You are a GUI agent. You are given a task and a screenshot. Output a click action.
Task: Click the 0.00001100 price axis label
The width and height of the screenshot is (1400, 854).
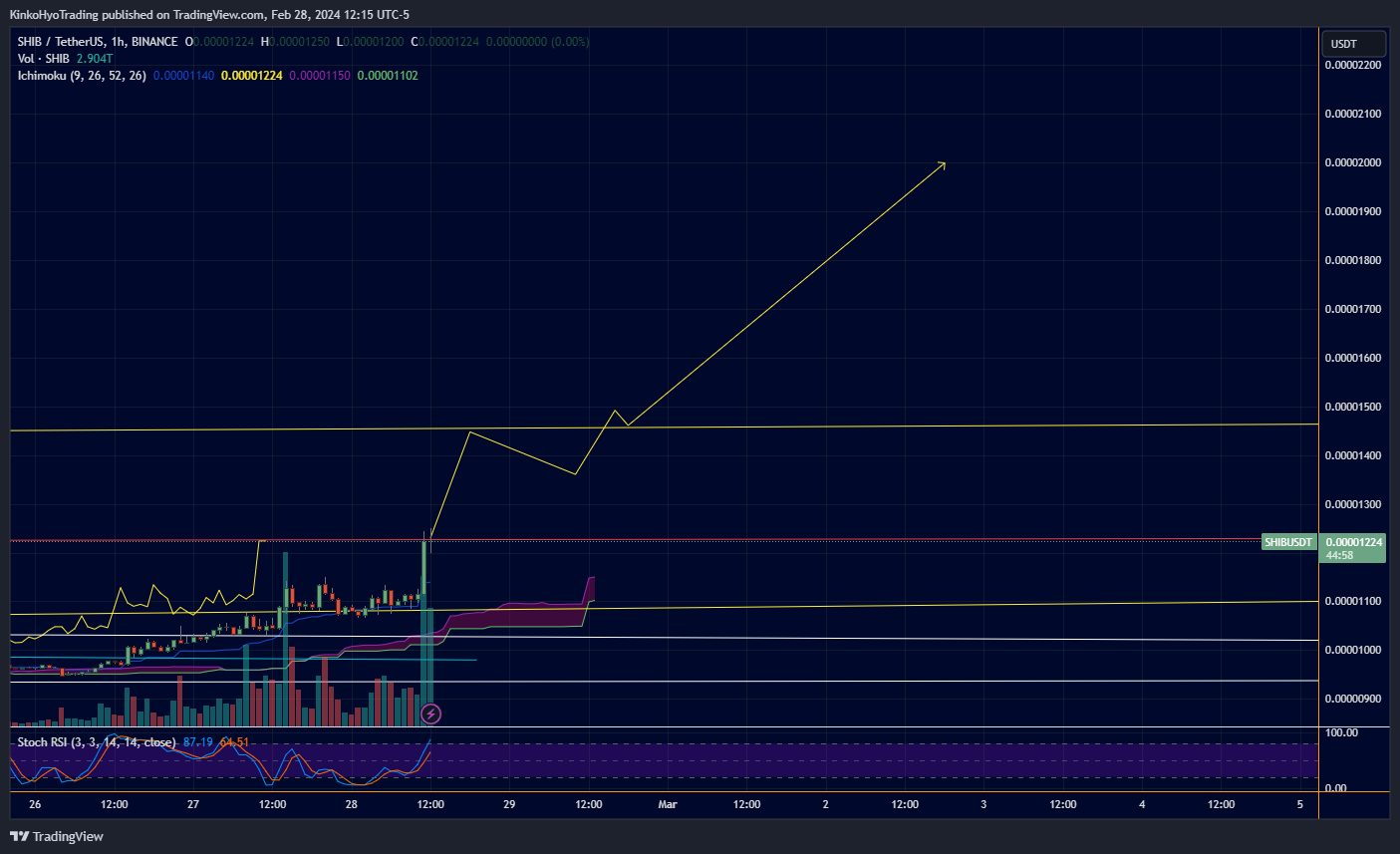tap(1353, 602)
